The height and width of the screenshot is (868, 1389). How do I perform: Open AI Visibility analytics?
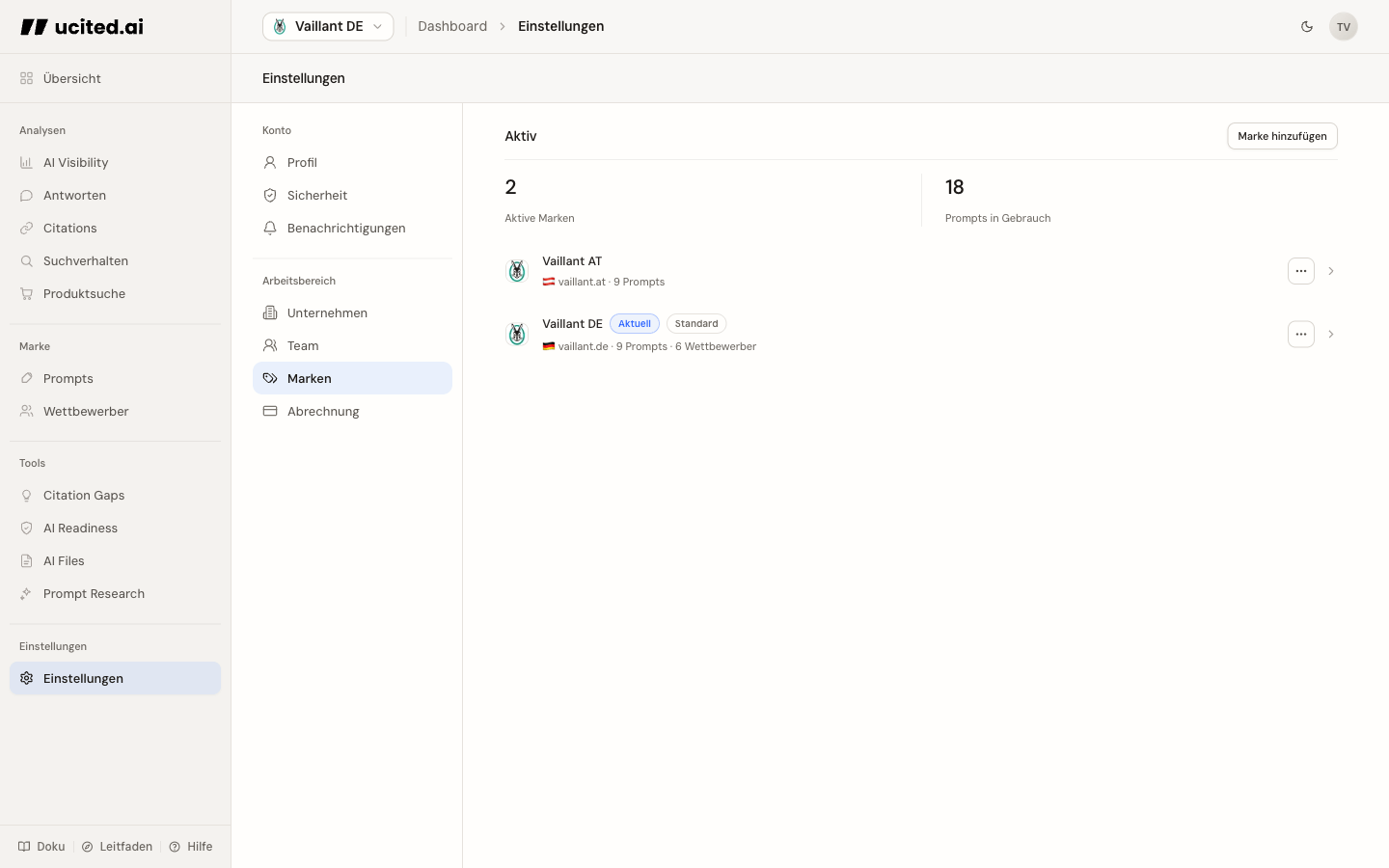pos(115,162)
